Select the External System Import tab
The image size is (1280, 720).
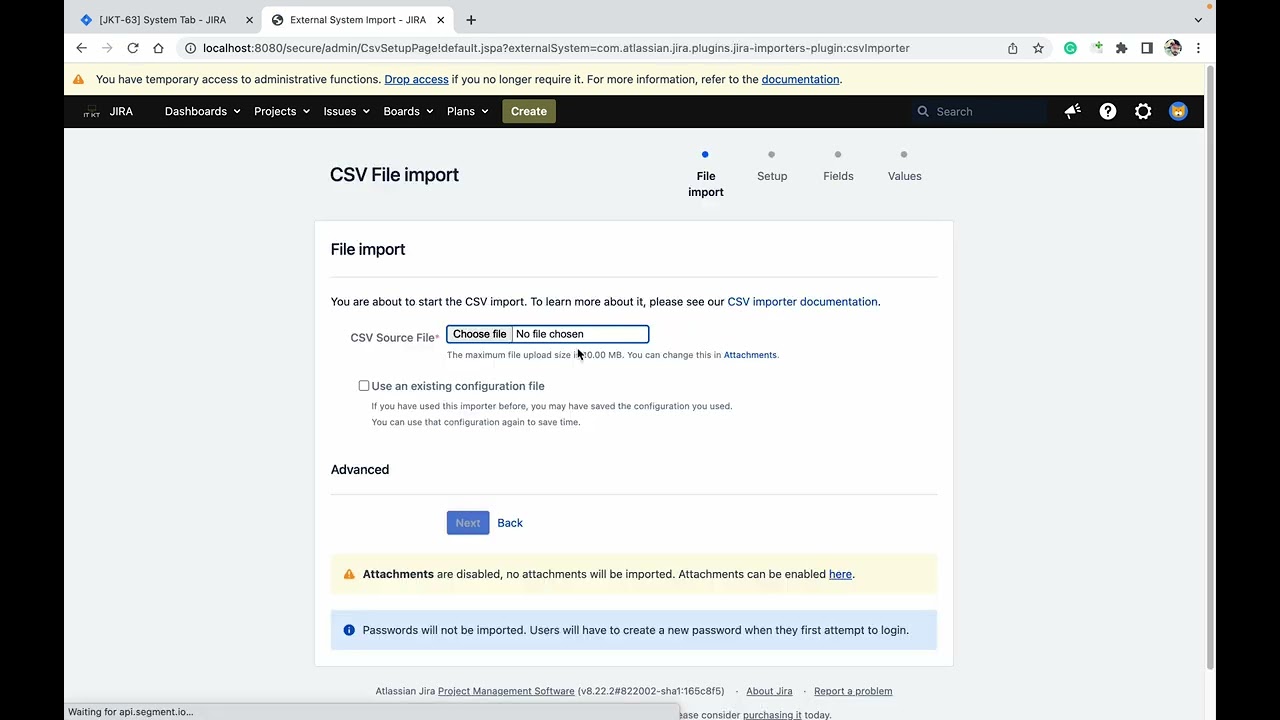coord(358,20)
